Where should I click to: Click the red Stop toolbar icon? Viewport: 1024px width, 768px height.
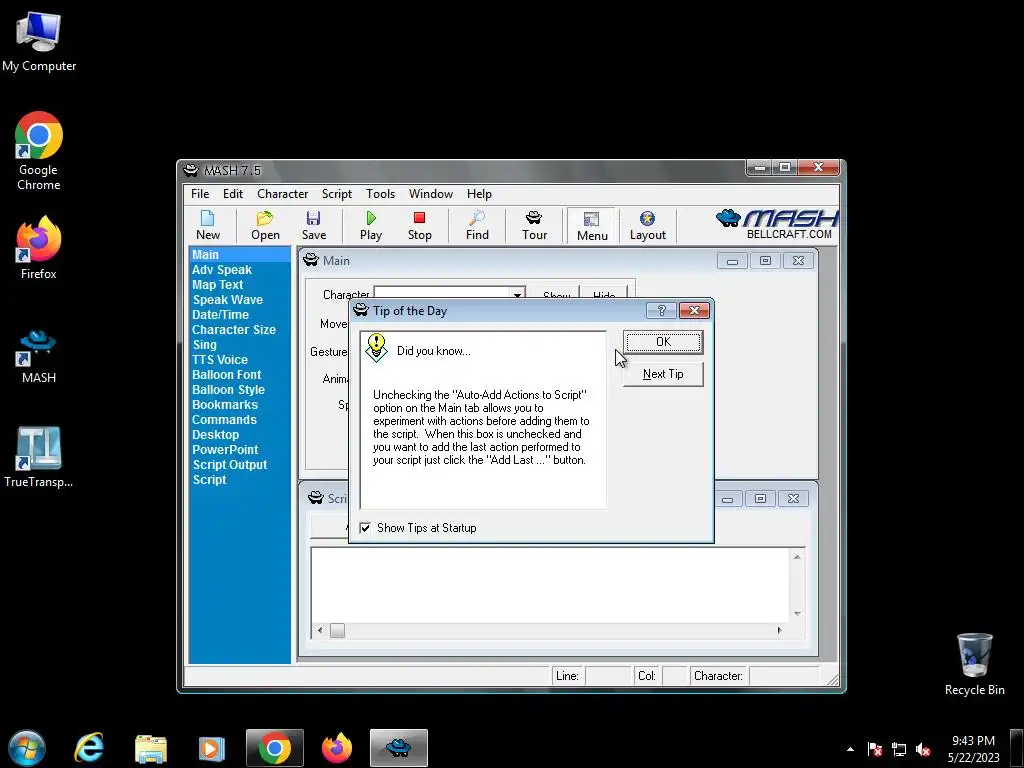[x=419, y=225]
